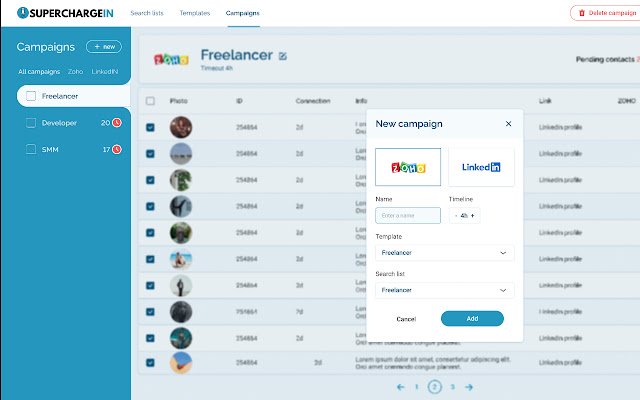This screenshot has width=640, height=400.
Task: Tick the Freelancer campaign checkbox
Action: coord(31,96)
